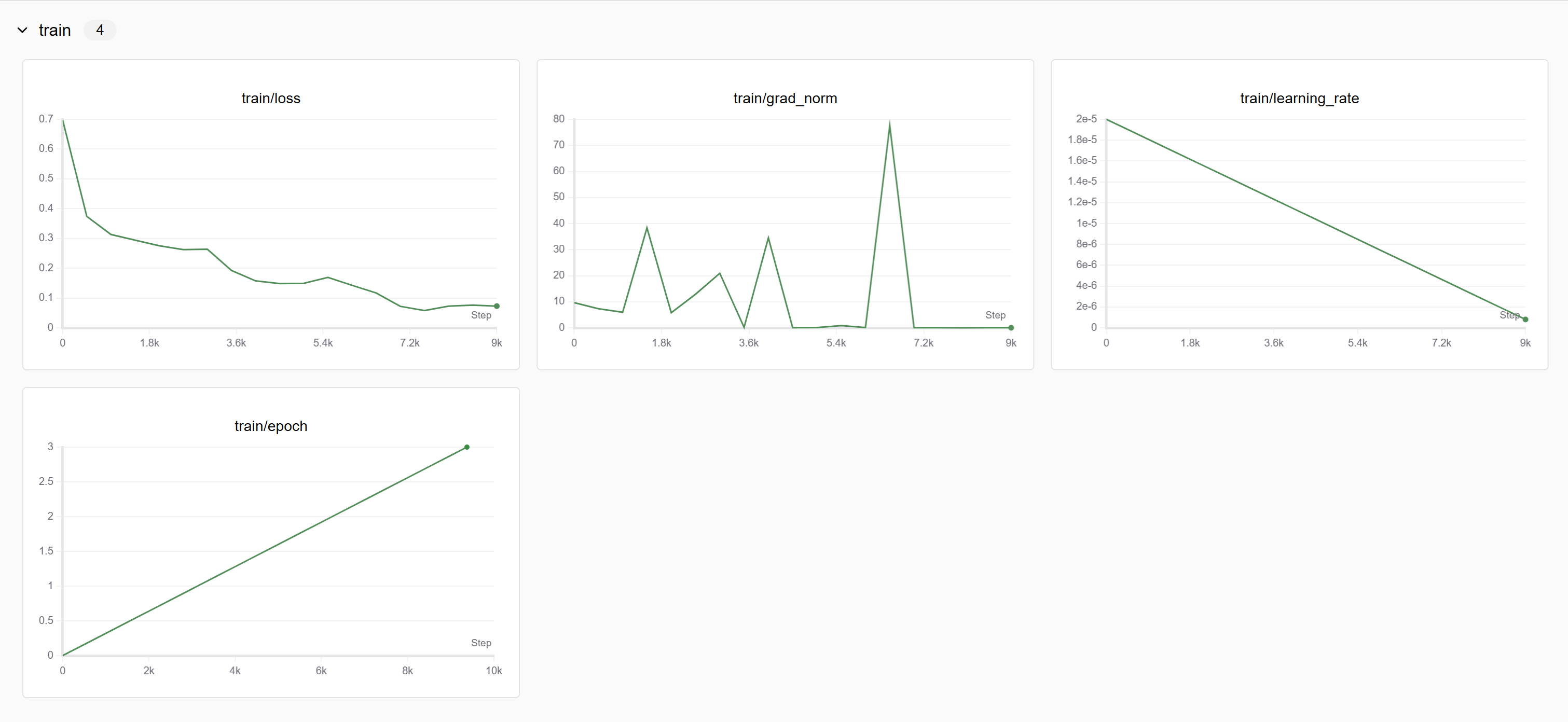Image resolution: width=1568 pixels, height=722 pixels.
Task: Click the 5.4k tick on grad_norm axis
Action: click(x=836, y=343)
